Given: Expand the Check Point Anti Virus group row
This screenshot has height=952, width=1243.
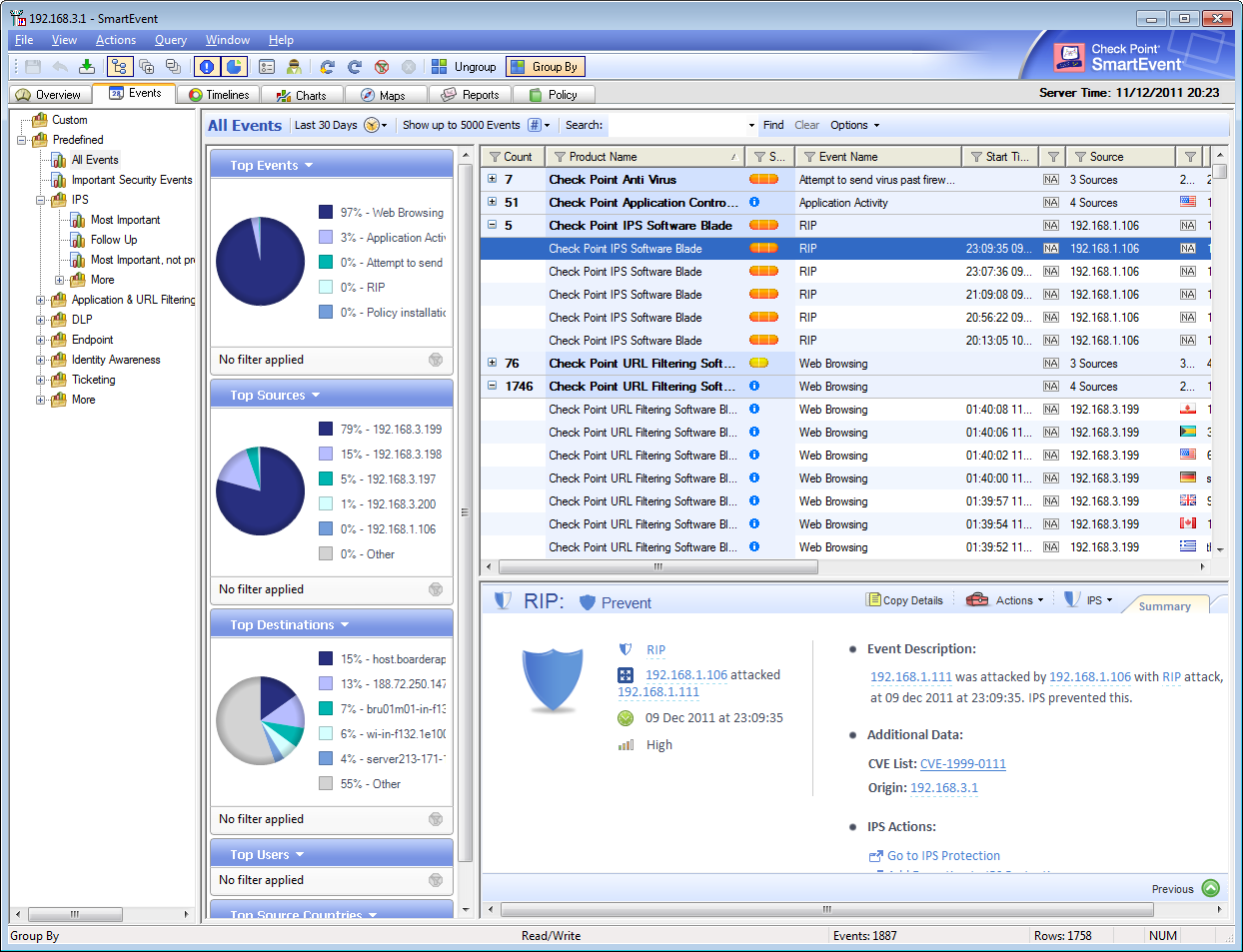Looking at the screenshot, I should coord(492,179).
